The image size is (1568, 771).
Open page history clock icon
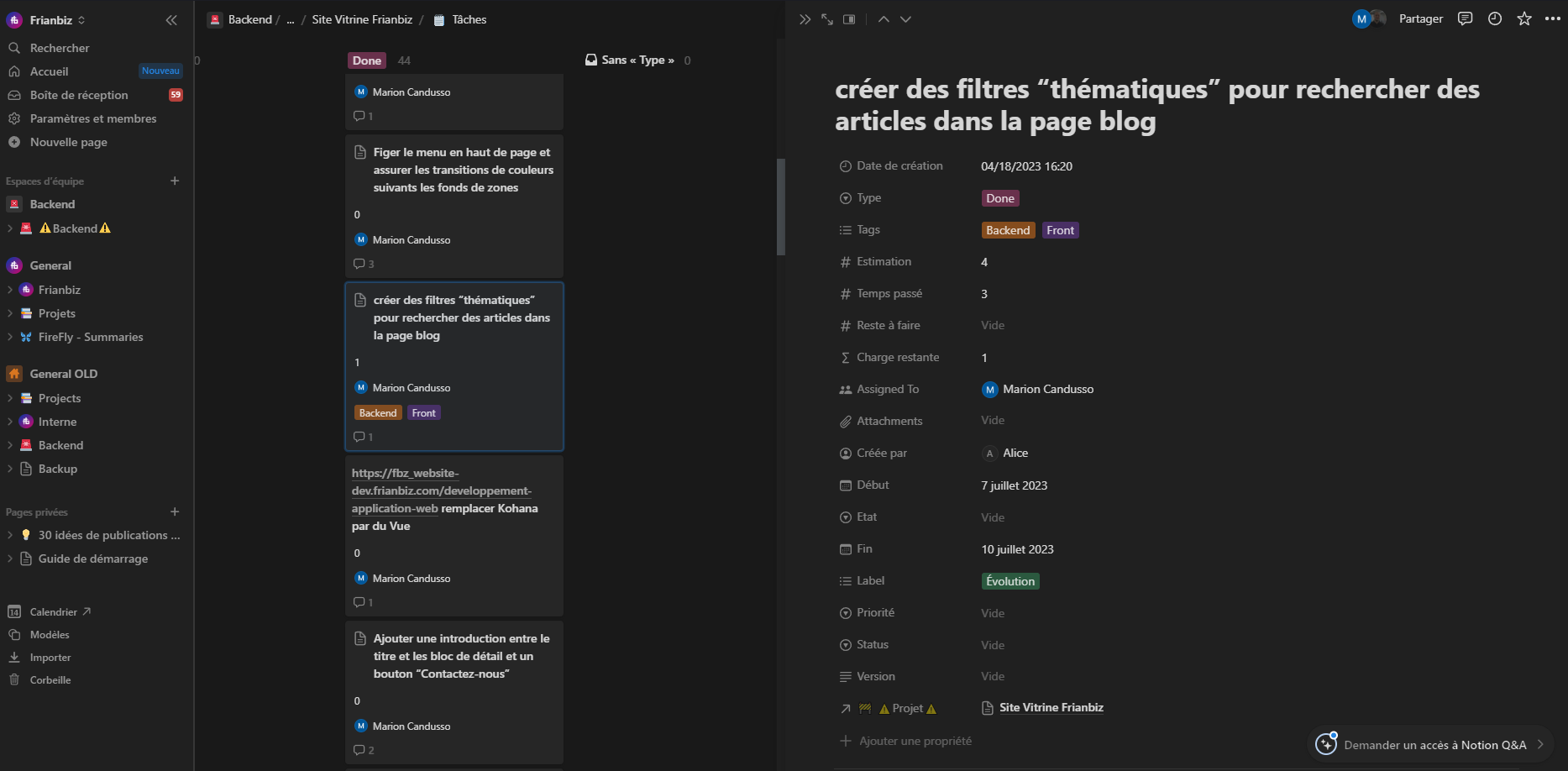click(x=1494, y=18)
